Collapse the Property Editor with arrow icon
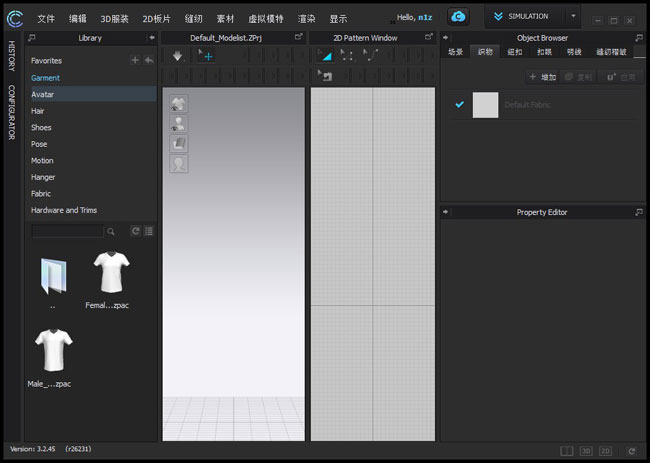 pos(446,212)
